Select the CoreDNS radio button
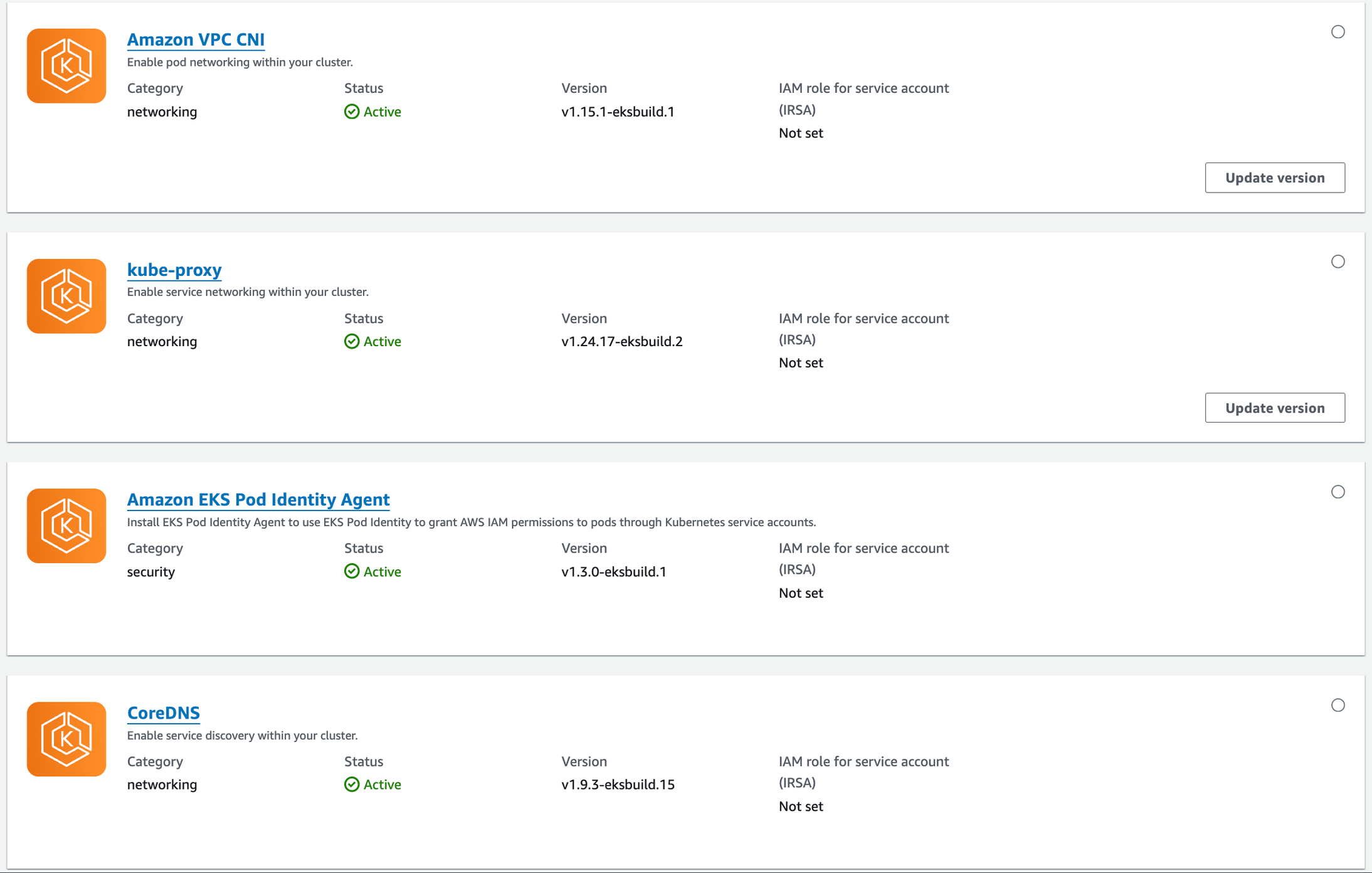This screenshot has height=873, width=1372. (1338, 705)
